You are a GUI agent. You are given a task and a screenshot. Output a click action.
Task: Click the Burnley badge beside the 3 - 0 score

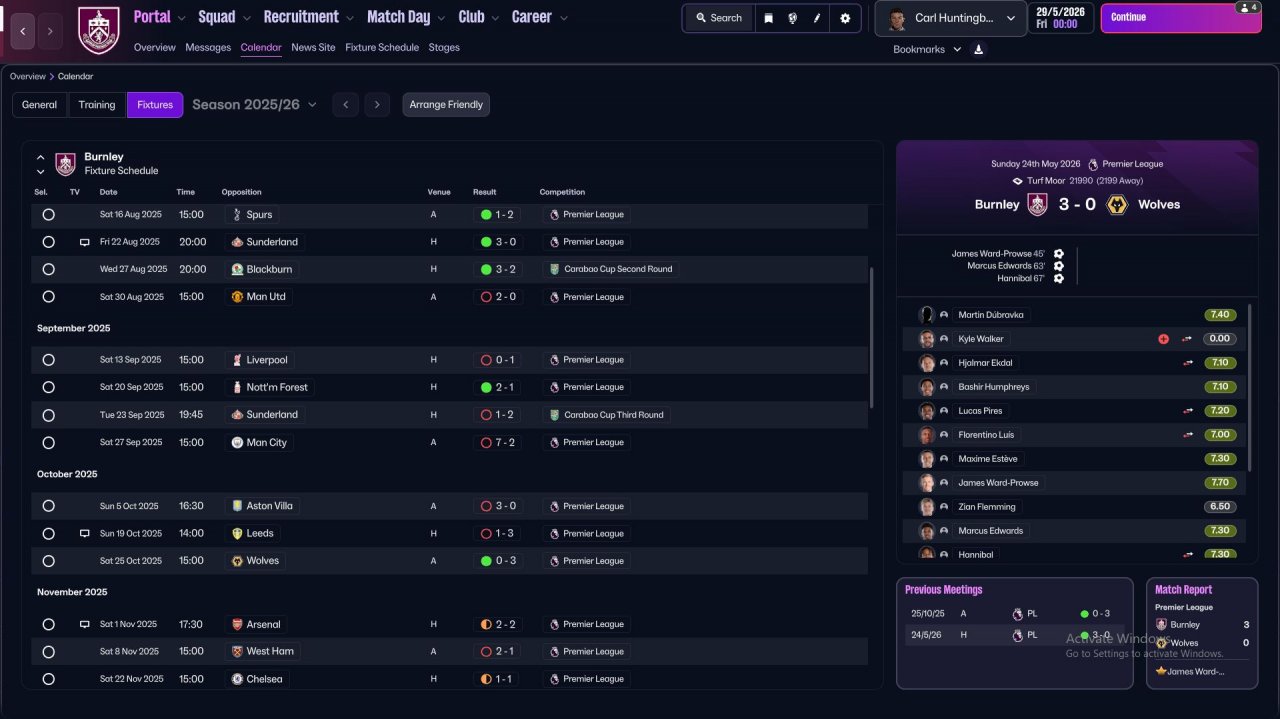click(x=1038, y=204)
